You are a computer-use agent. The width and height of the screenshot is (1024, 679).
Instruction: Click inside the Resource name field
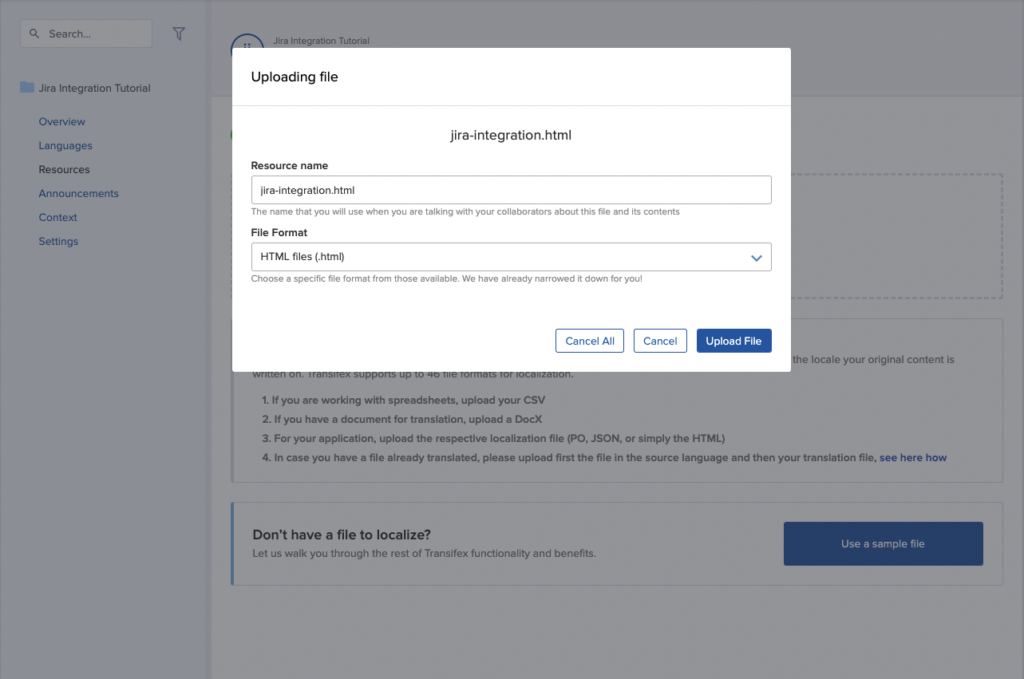(511, 189)
